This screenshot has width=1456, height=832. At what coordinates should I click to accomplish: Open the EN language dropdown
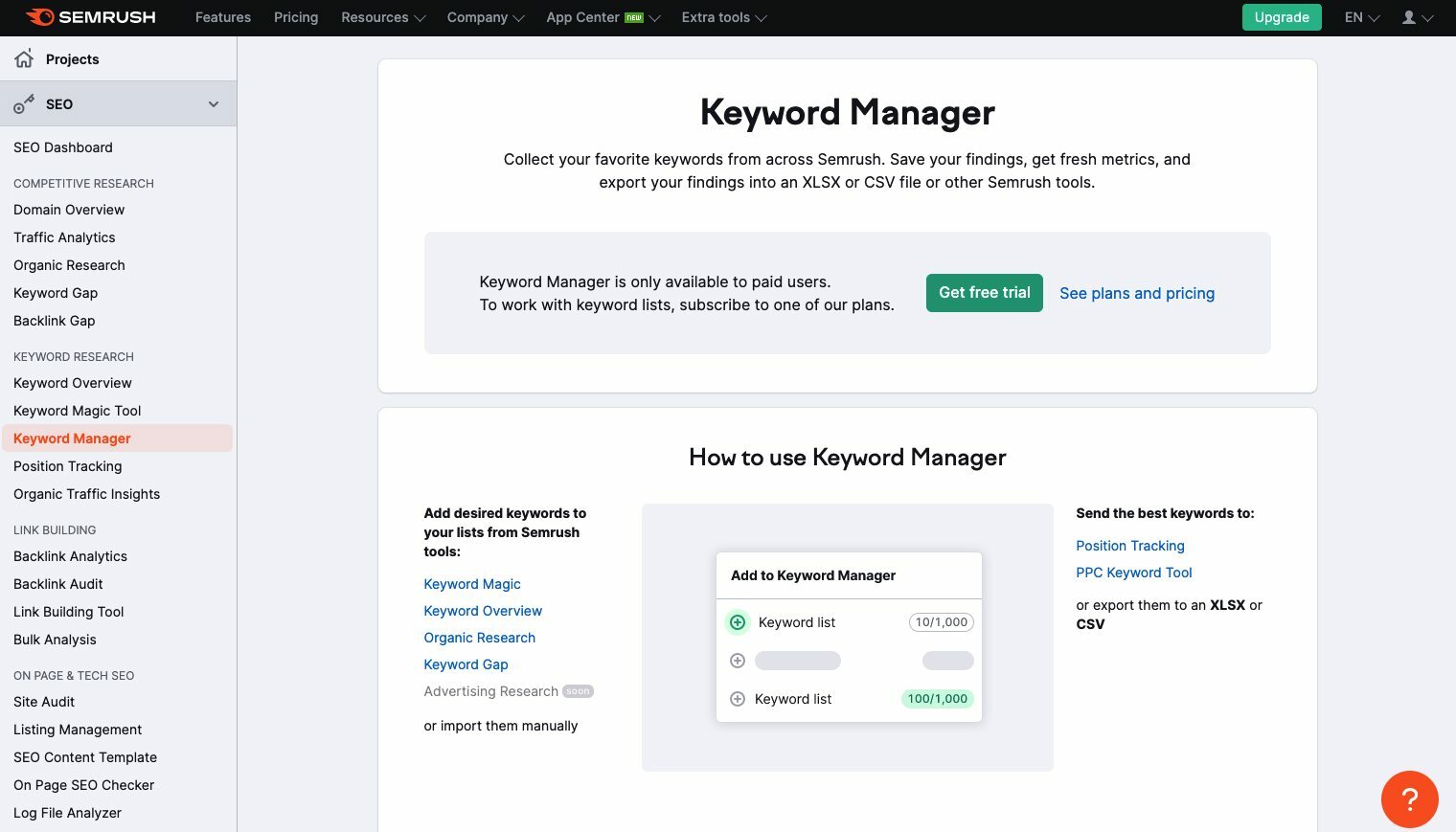[x=1362, y=17]
